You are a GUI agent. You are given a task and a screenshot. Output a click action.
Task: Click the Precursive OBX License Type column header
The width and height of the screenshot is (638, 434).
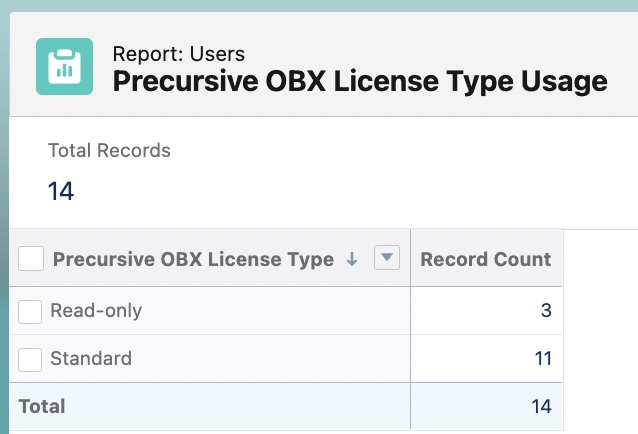(x=193, y=259)
